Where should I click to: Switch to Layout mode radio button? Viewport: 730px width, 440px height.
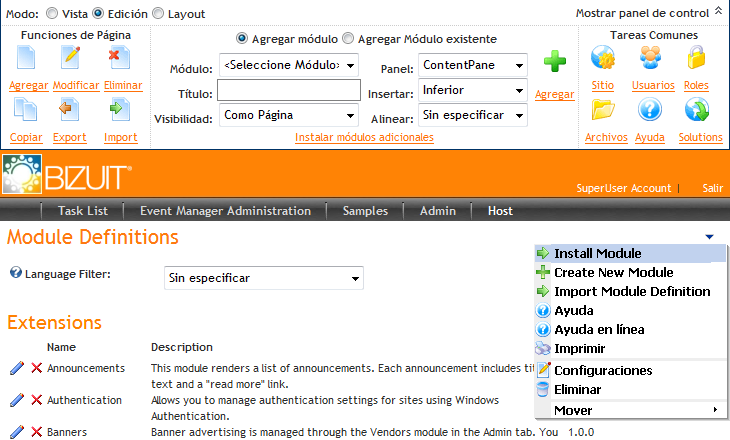[158, 14]
